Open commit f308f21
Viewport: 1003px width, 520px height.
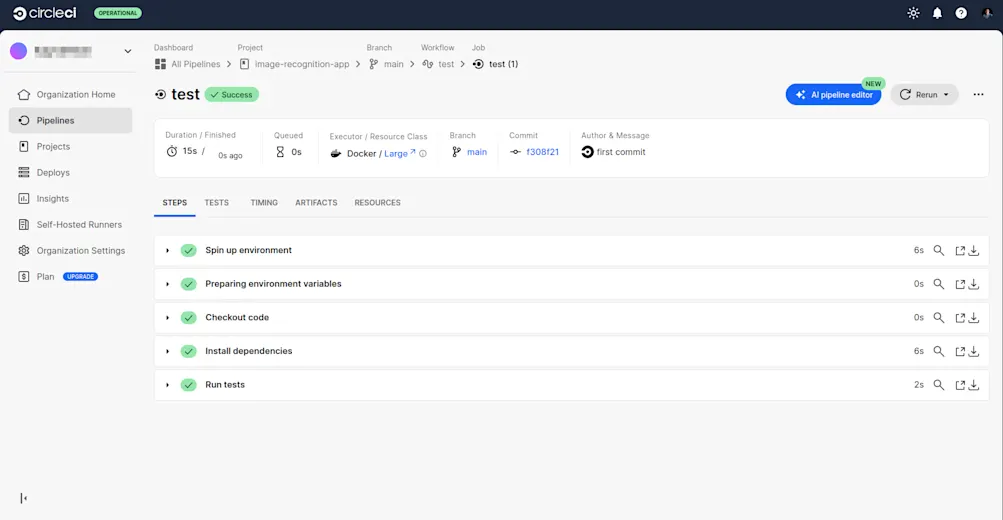coord(542,152)
